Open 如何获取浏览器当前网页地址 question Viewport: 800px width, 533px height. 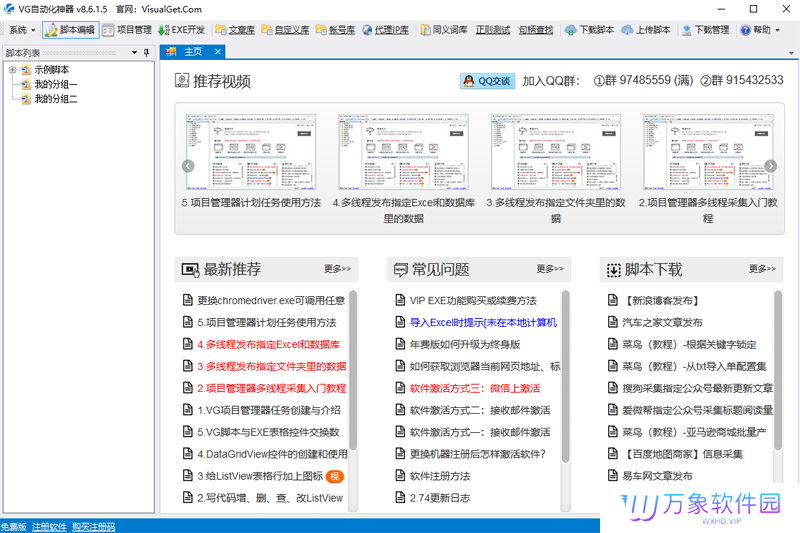[x=485, y=367]
